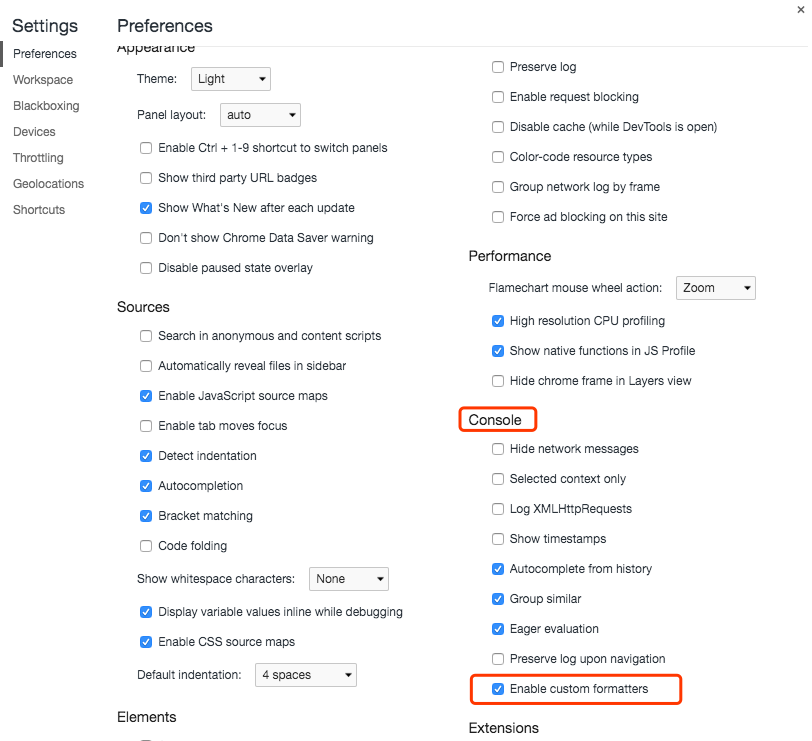Select the Throttling settings tab
812x741 pixels.
point(38,158)
